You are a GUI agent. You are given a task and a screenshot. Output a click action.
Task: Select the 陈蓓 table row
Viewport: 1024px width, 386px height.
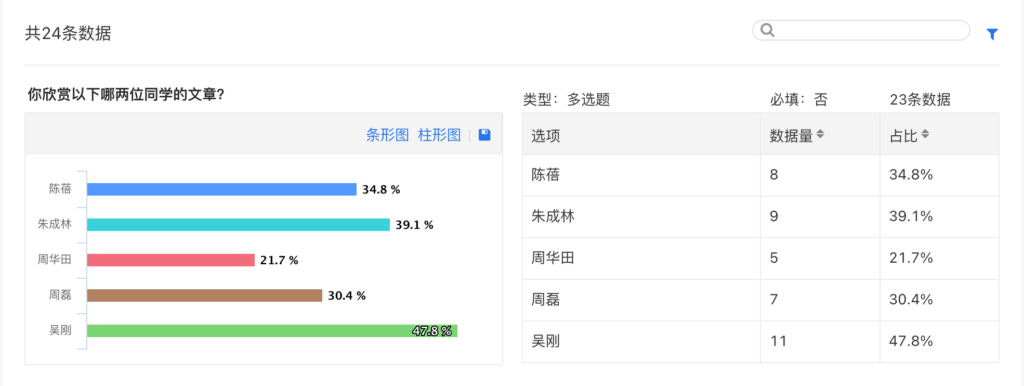tap(761, 175)
